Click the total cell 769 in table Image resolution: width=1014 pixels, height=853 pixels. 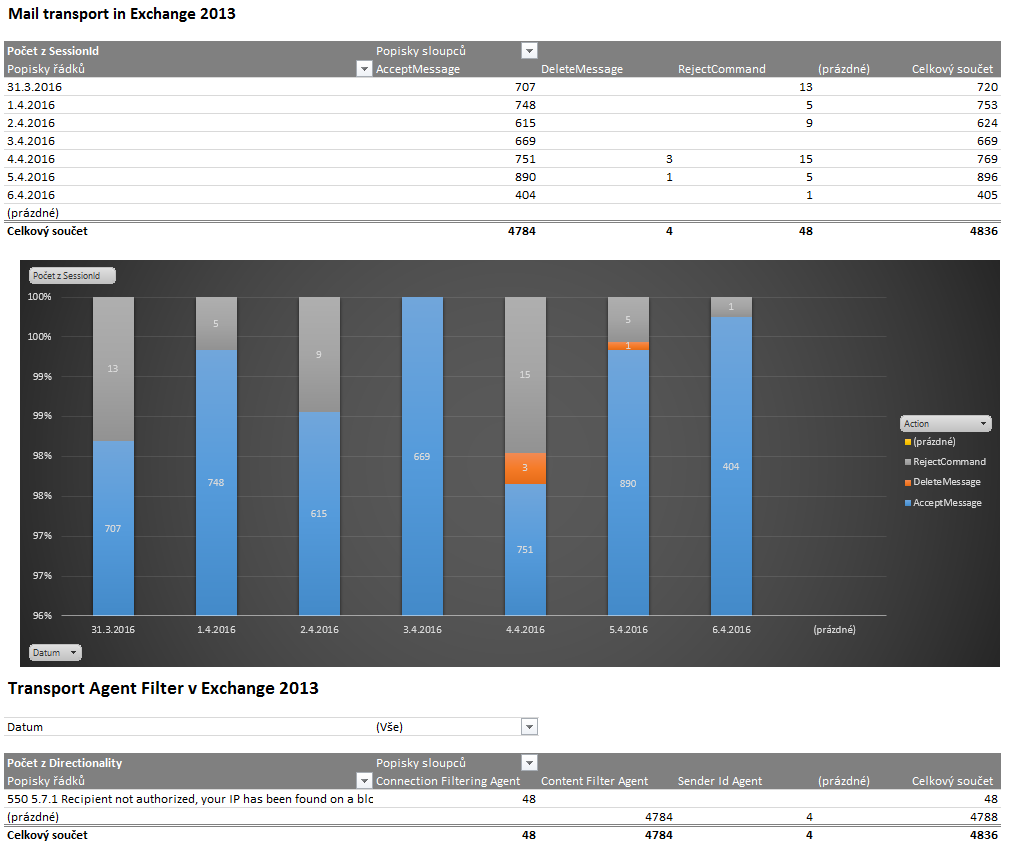987,158
